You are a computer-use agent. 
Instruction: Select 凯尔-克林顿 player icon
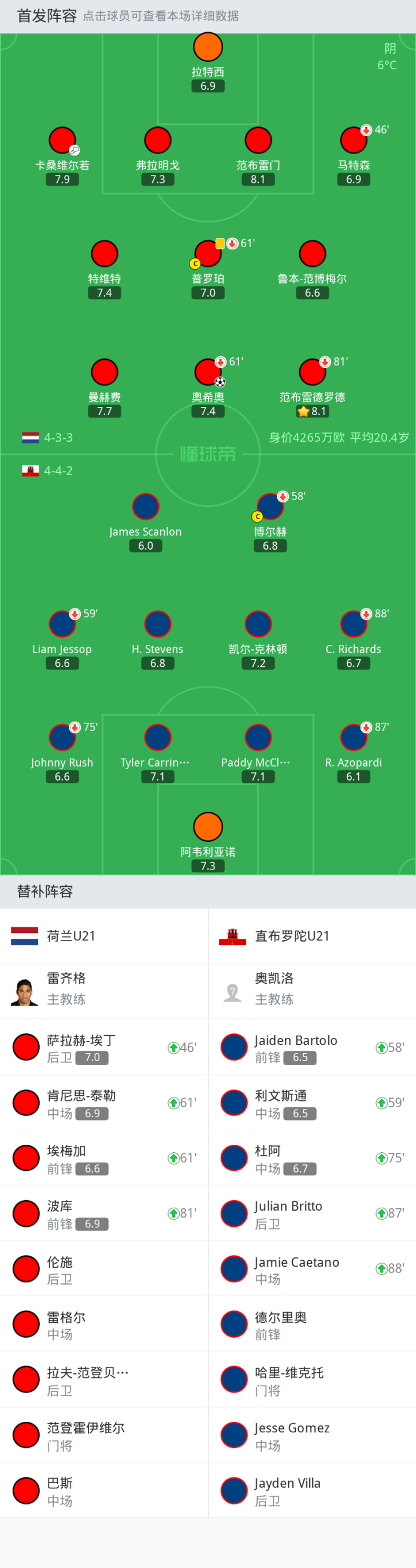pos(258,624)
